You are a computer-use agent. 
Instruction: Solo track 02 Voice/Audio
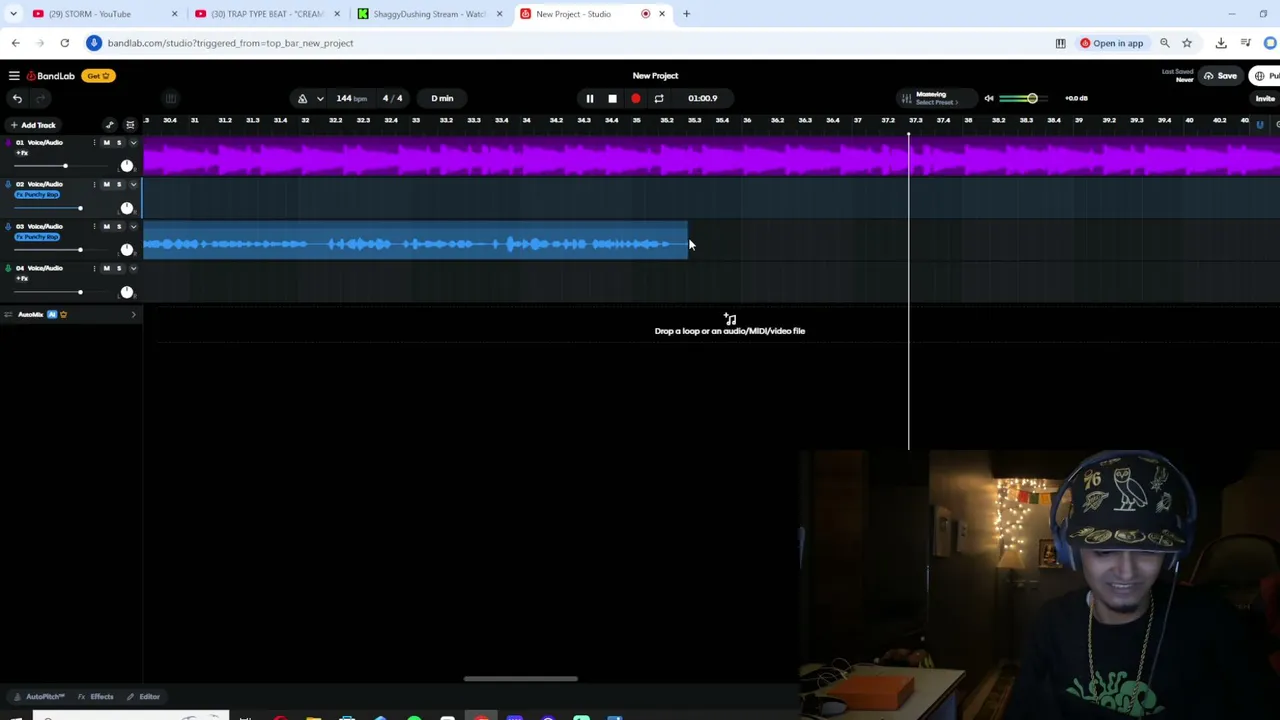click(x=119, y=185)
